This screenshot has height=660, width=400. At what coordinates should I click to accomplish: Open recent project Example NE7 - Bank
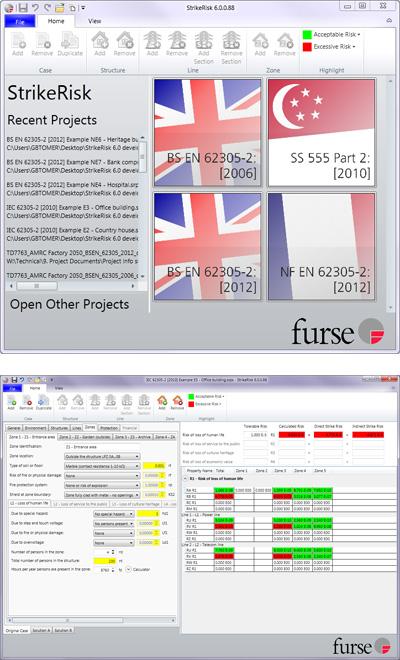pyautogui.click(x=72, y=166)
